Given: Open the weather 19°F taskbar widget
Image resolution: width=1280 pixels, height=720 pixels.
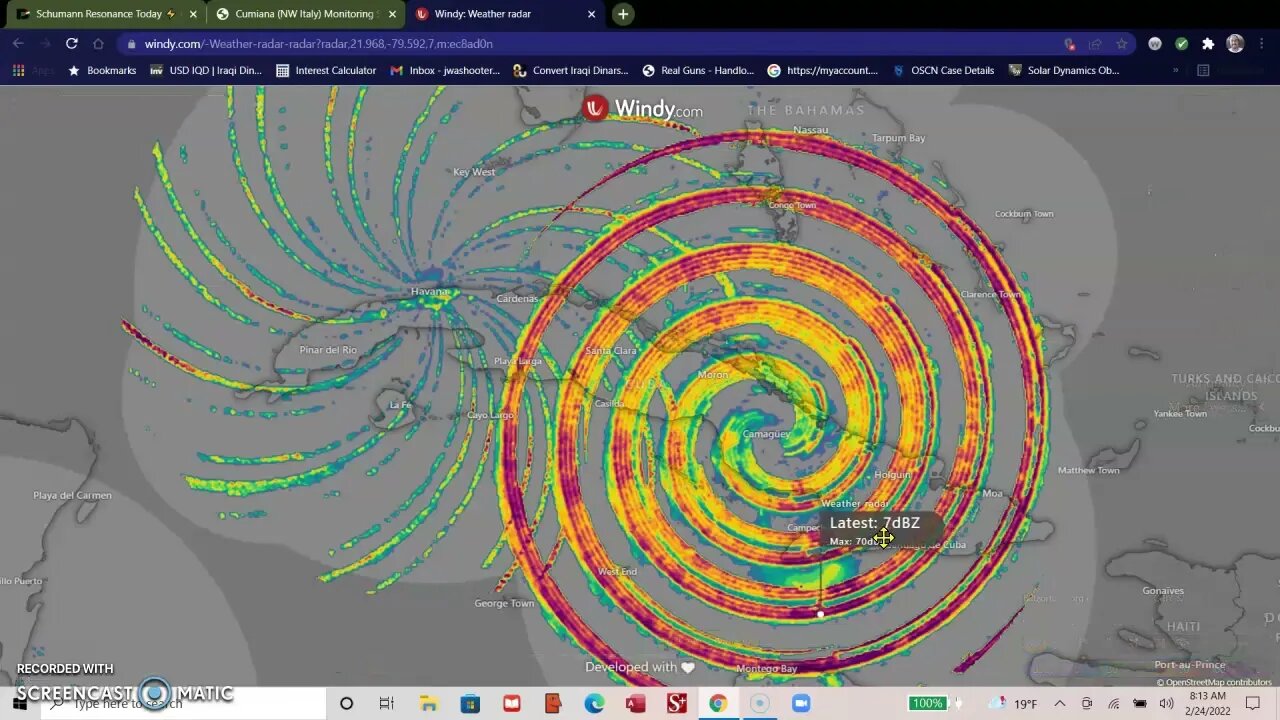Looking at the screenshot, I should [1012, 704].
